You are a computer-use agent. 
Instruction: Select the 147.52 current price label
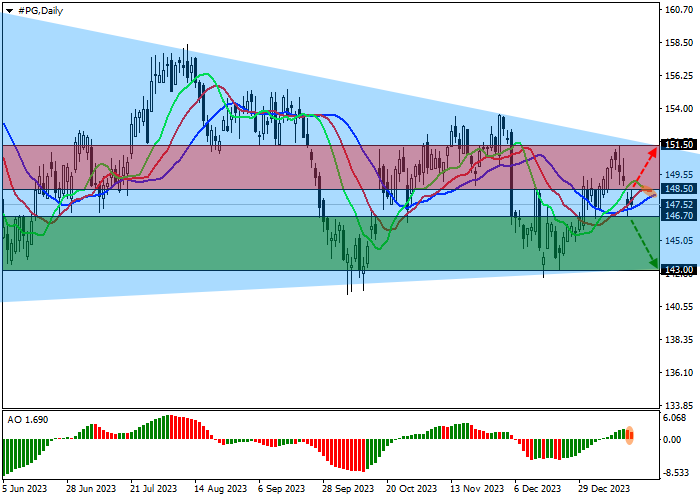coord(678,203)
